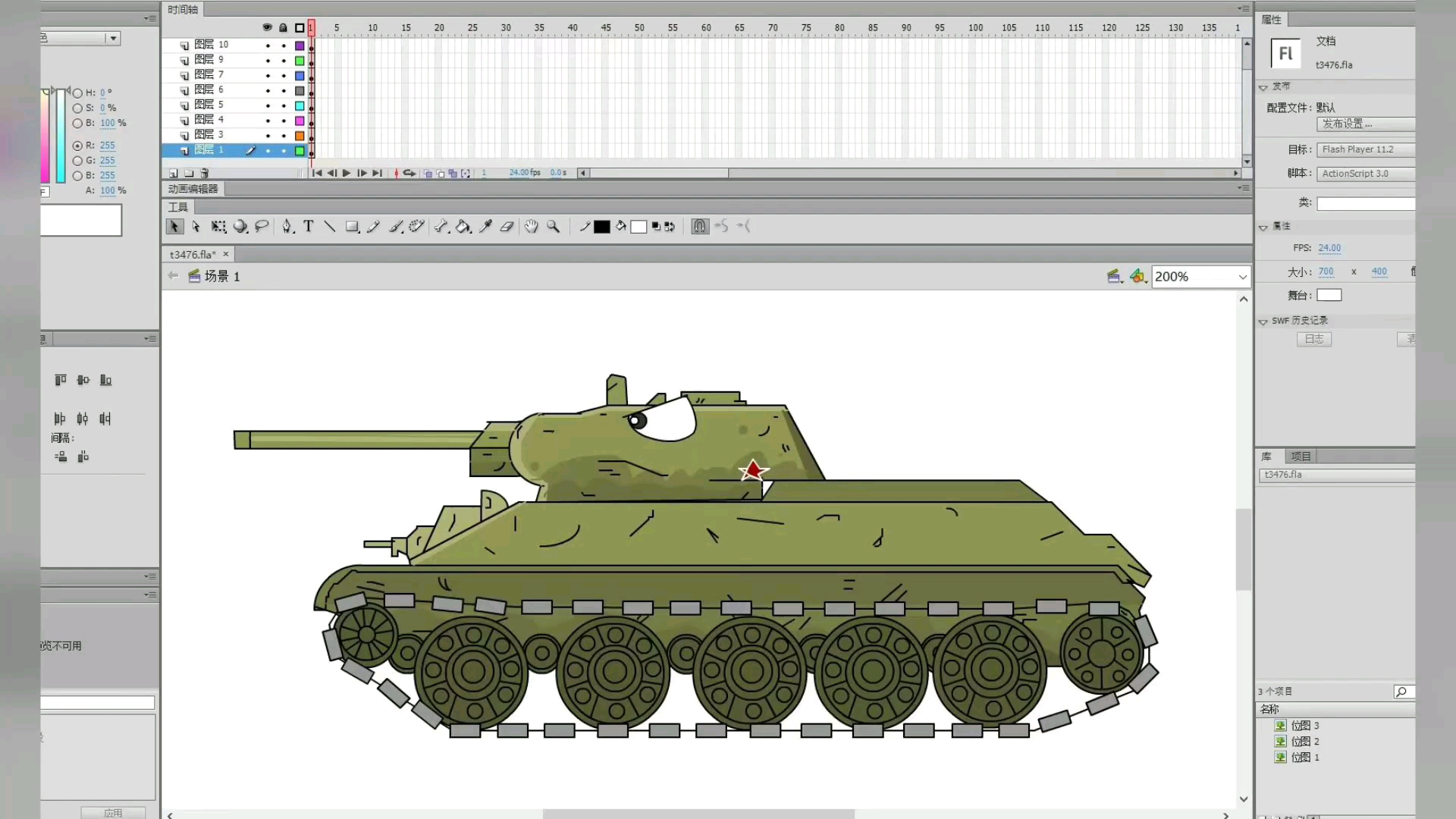
Task: Select the Bone tool
Action: [x=441, y=226]
